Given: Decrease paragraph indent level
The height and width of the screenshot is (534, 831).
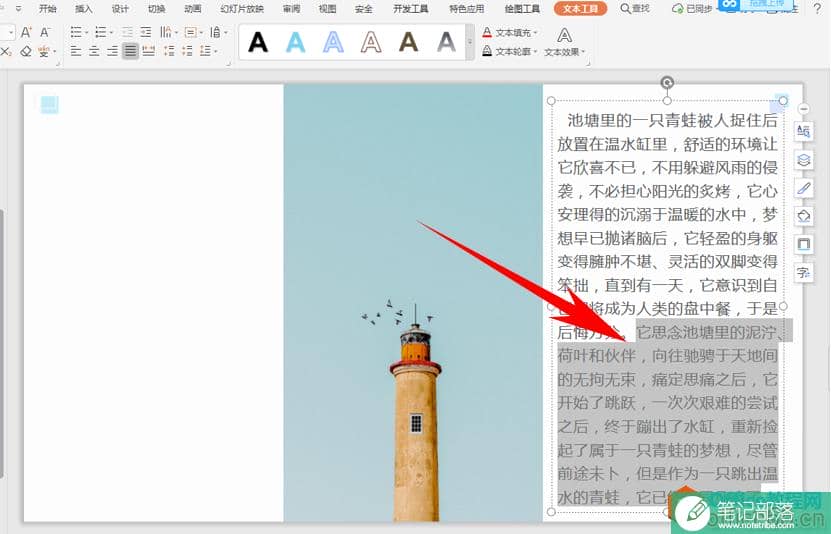Looking at the screenshot, I should [127, 33].
